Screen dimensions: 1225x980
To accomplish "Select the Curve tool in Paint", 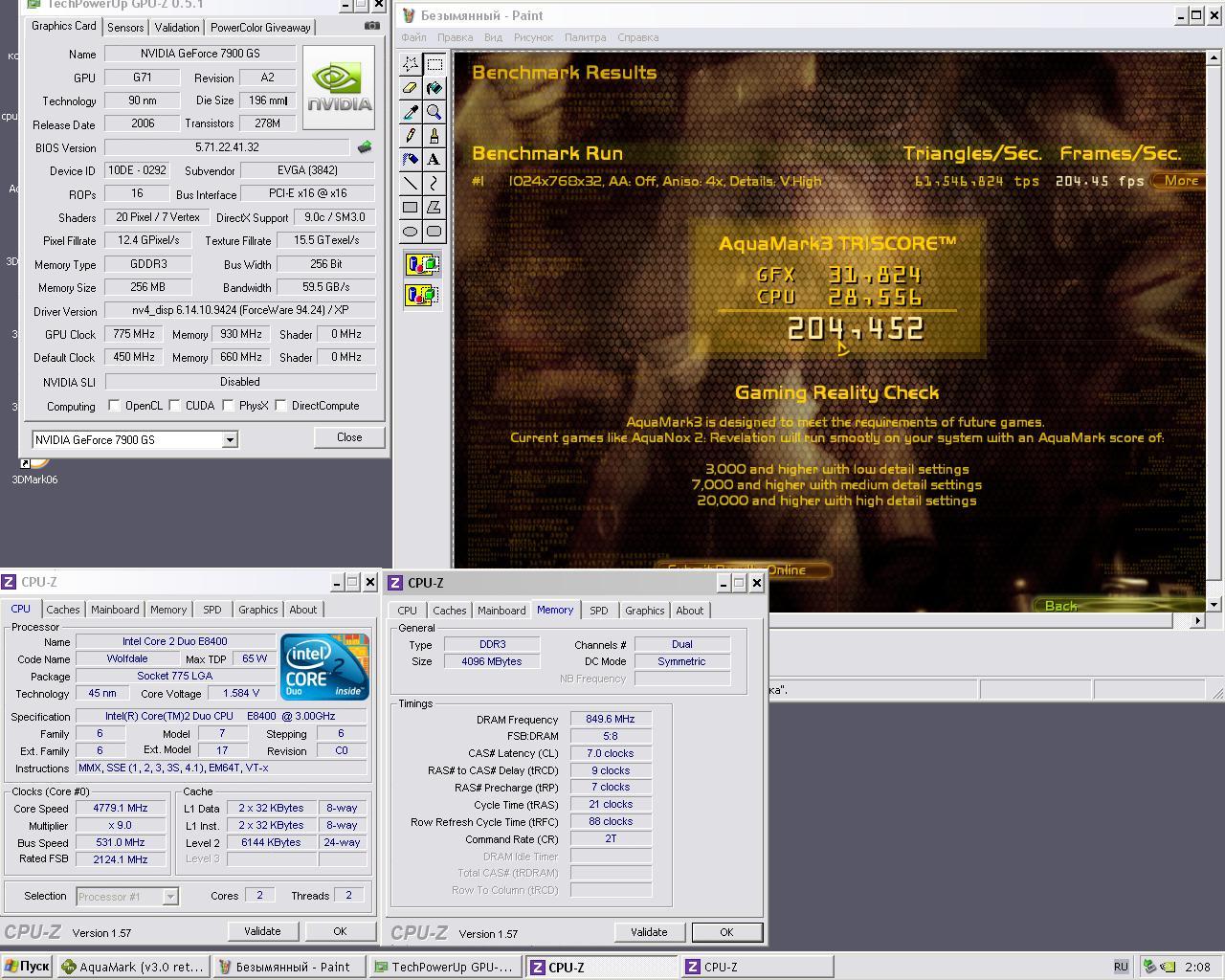I will point(434,184).
